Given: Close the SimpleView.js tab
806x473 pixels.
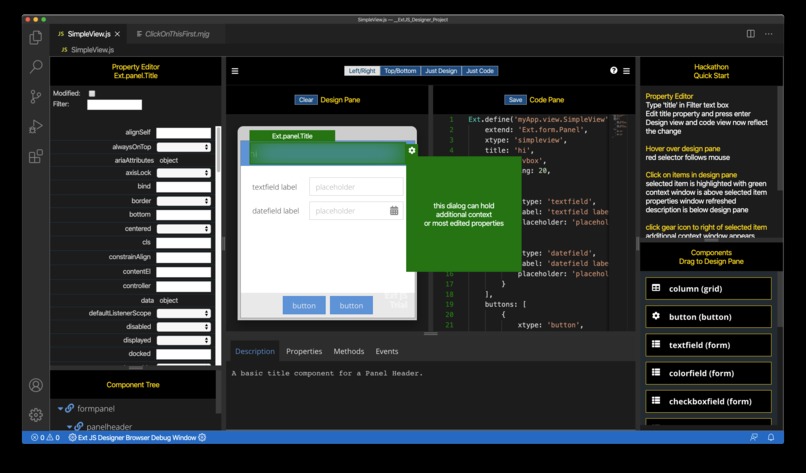Looking at the screenshot, I should pos(117,34).
